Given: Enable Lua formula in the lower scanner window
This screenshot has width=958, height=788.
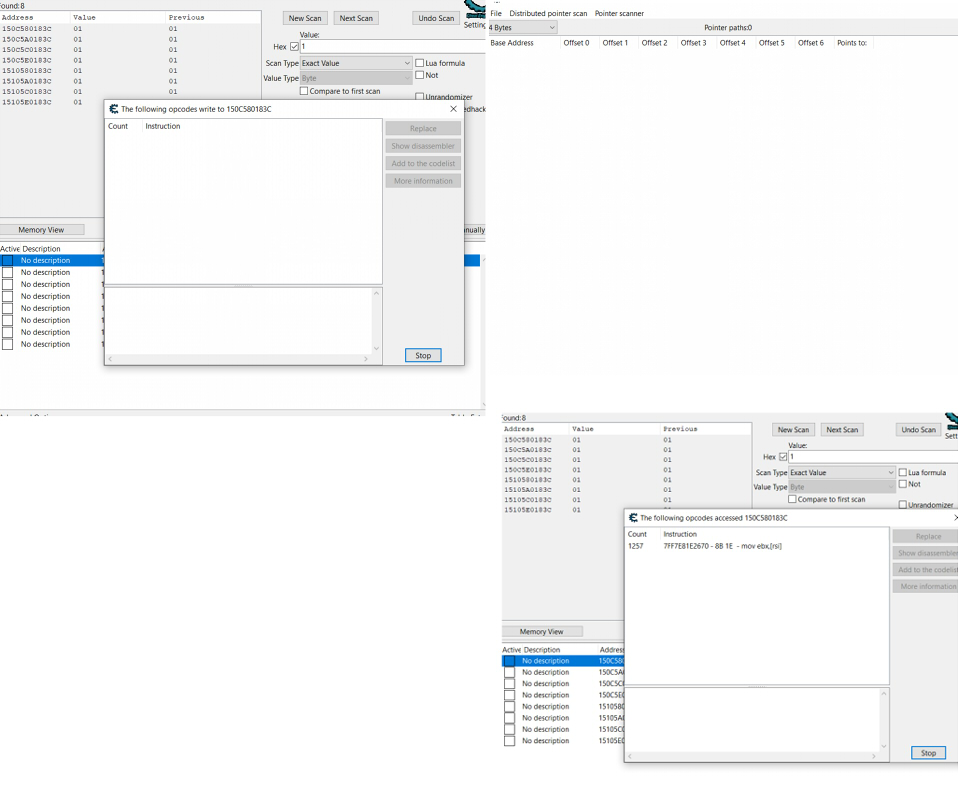Looking at the screenshot, I should tap(903, 473).
